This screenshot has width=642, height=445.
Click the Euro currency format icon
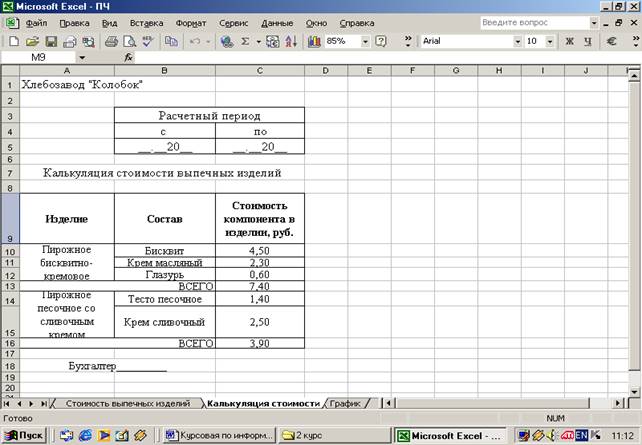[612, 42]
